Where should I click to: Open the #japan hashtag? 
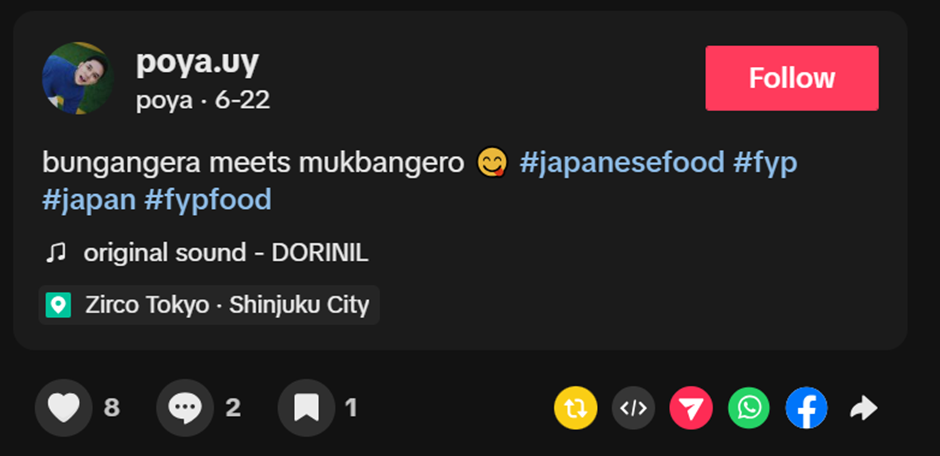(x=89, y=200)
